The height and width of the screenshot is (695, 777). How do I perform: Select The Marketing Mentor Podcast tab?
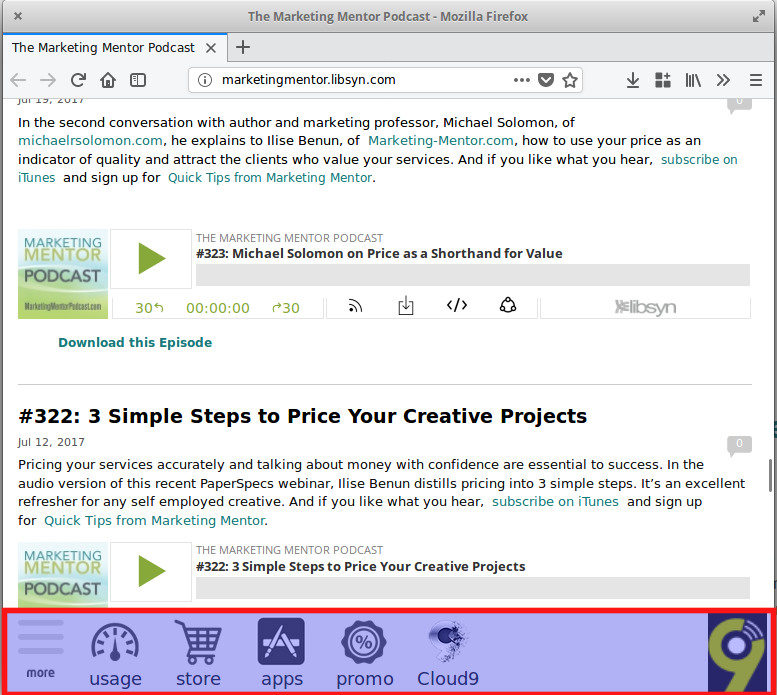click(x=104, y=47)
